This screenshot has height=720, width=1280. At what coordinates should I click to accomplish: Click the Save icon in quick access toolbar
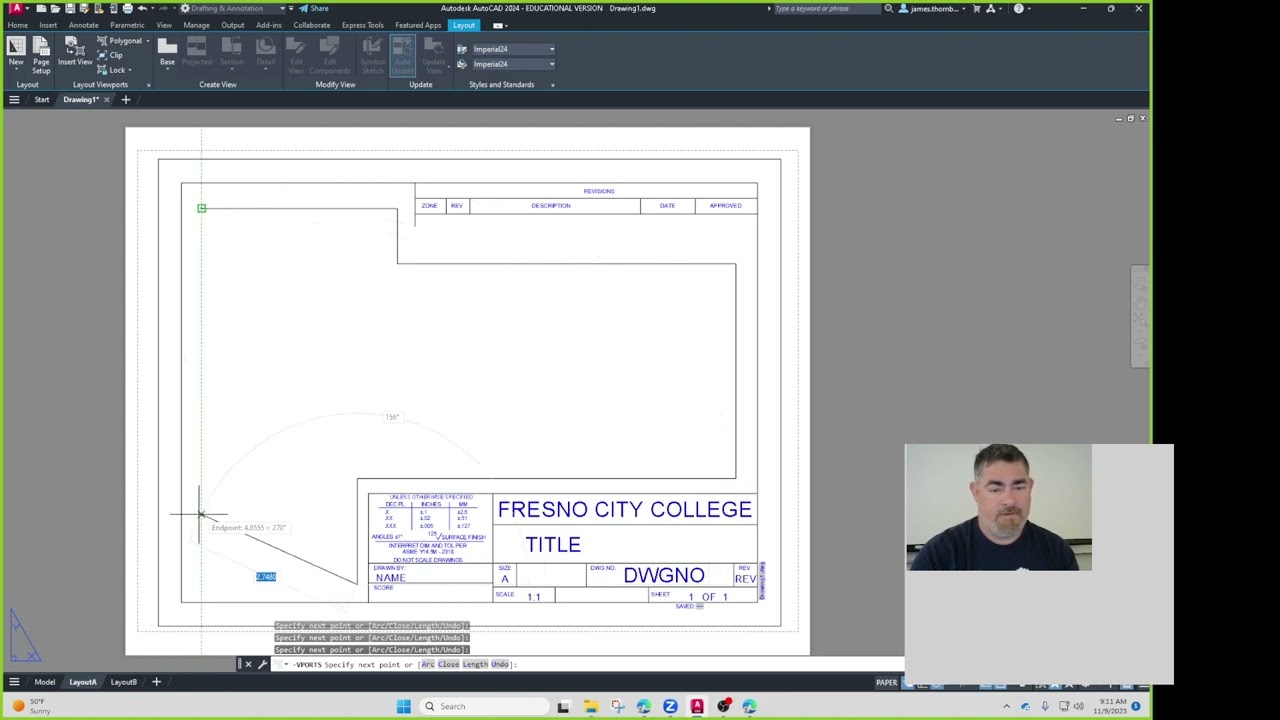pyautogui.click(x=69, y=8)
